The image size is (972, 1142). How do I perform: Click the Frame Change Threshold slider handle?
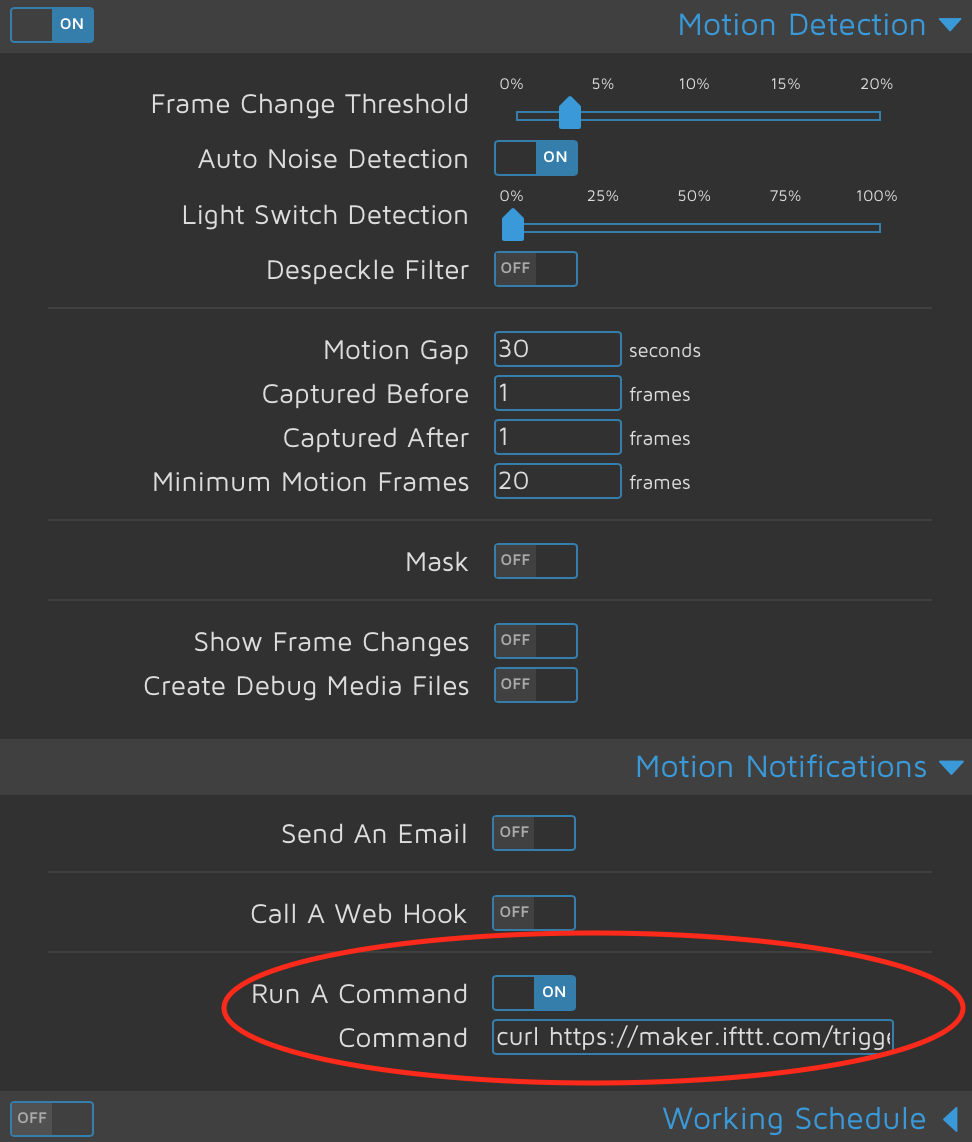pos(569,113)
